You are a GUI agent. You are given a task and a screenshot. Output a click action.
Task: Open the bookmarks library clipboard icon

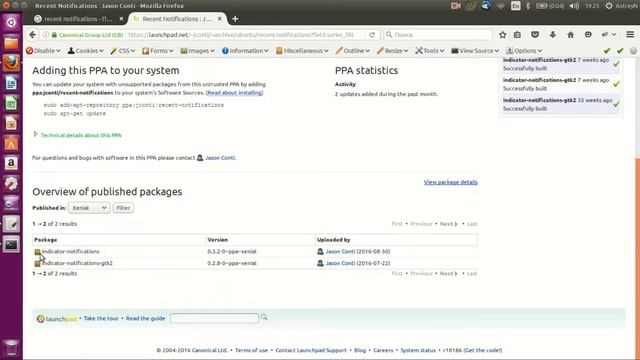click(x=517, y=35)
